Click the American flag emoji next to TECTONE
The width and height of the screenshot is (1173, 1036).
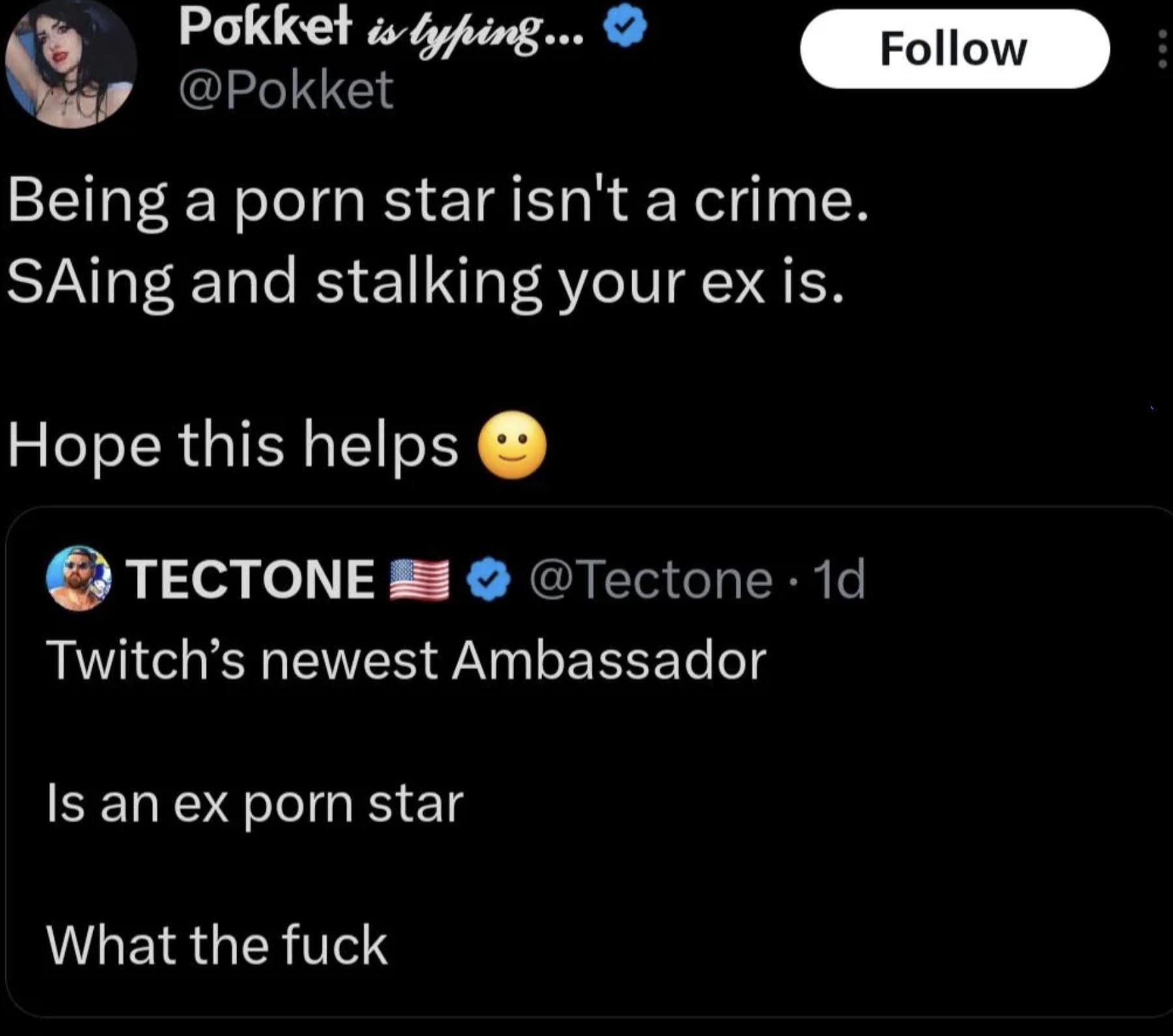pos(419,579)
